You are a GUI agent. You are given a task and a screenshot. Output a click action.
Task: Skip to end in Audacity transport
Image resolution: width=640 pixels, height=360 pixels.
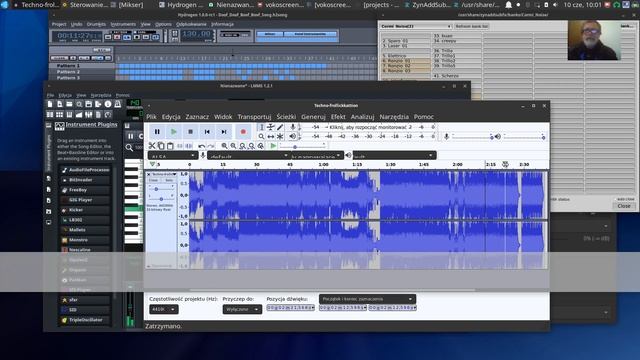click(x=224, y=132)
